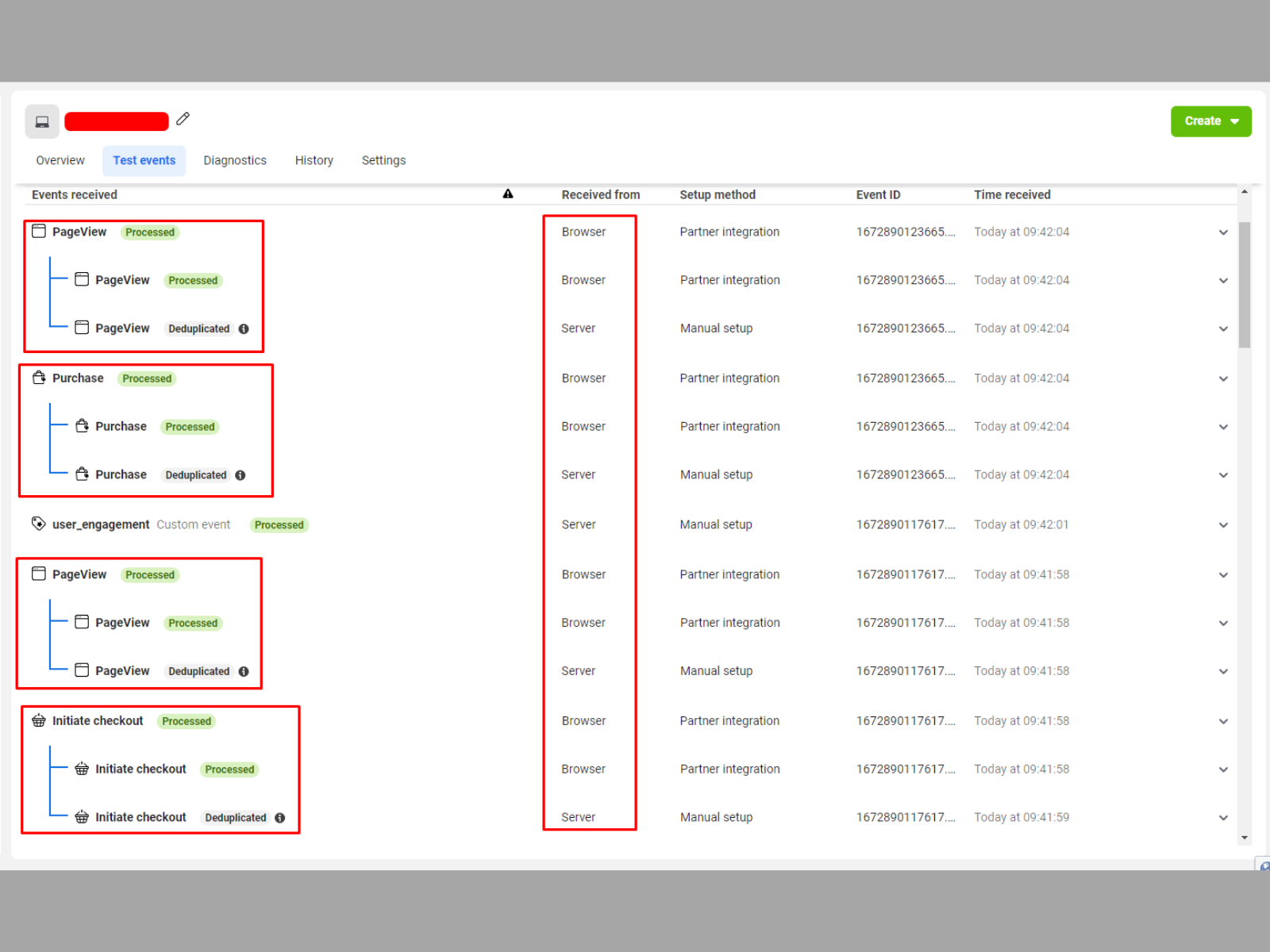Expand the first PageView Browser row
The height and width of the screenshot is (952, 1270).
coord(1223,232)
